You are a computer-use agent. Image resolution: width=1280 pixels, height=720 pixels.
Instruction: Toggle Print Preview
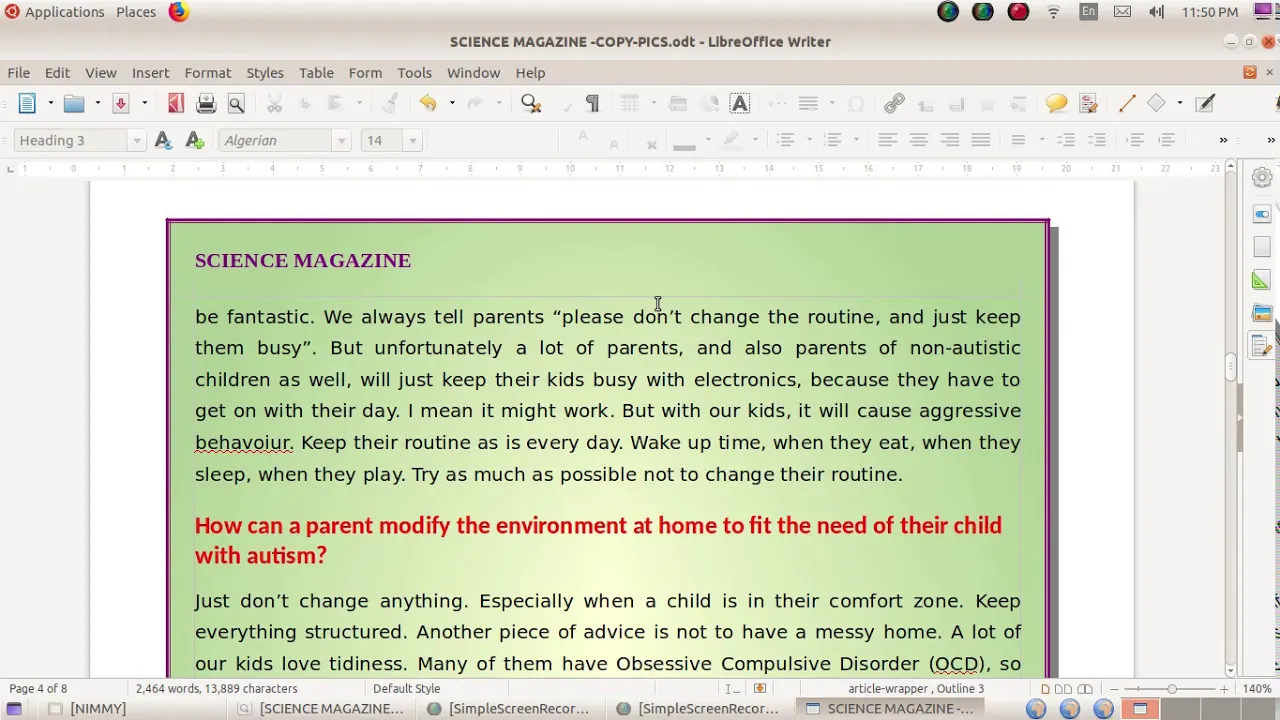pyautogui.click(x=236, y=103)
